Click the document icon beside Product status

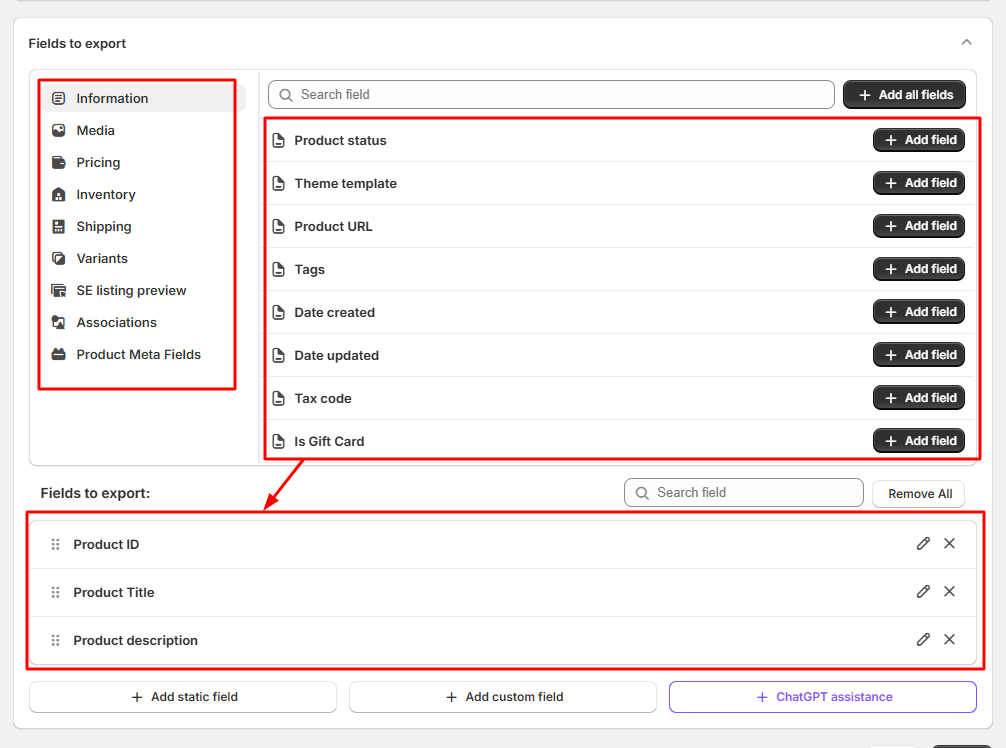278,140
